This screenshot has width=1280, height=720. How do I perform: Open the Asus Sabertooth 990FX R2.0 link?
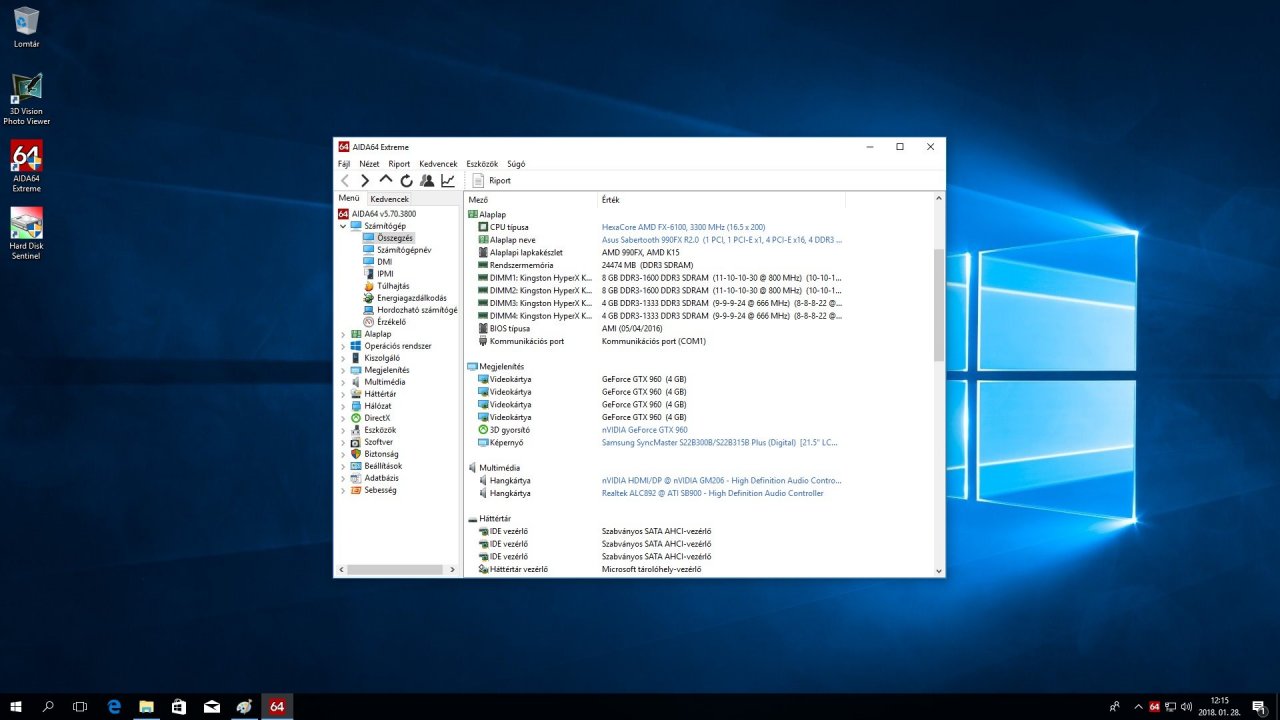pyautogui.click(x=722, y=240)
